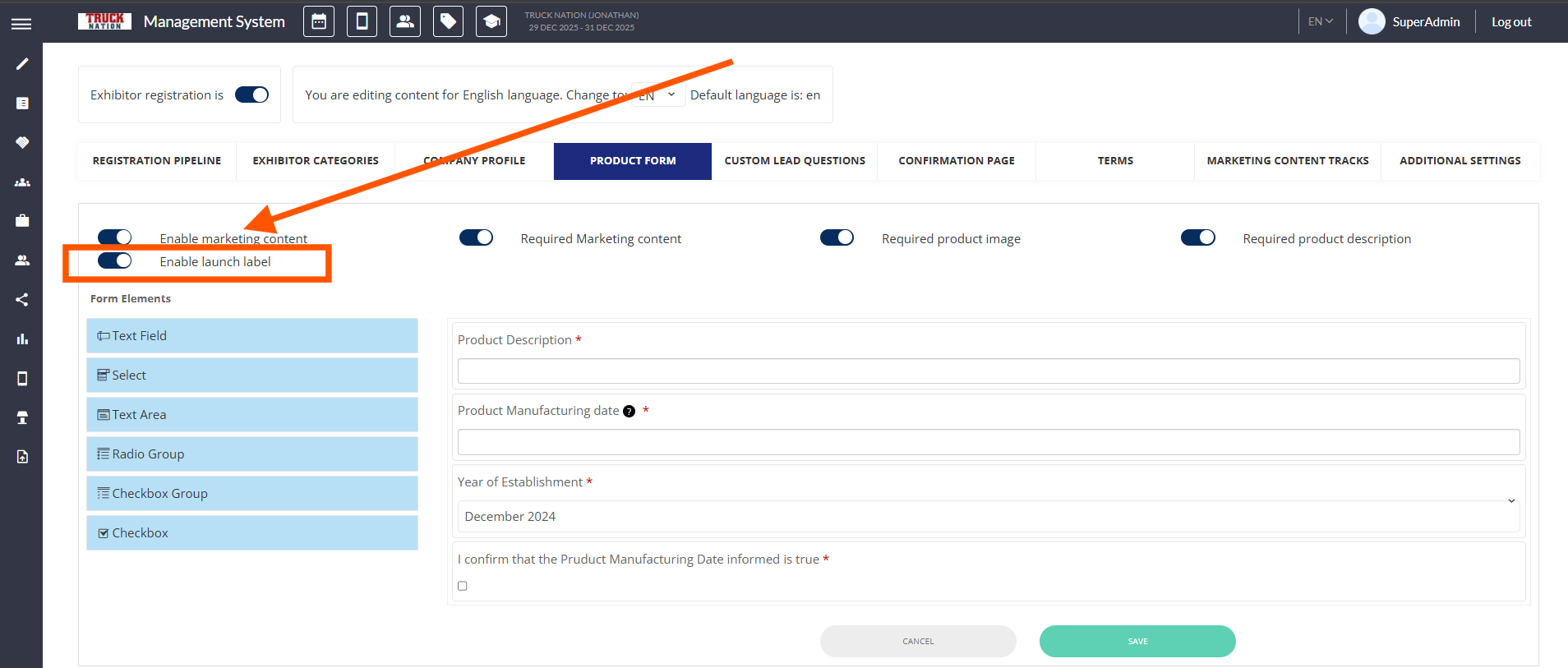Click the price tag icon in header

coord(448,22)
